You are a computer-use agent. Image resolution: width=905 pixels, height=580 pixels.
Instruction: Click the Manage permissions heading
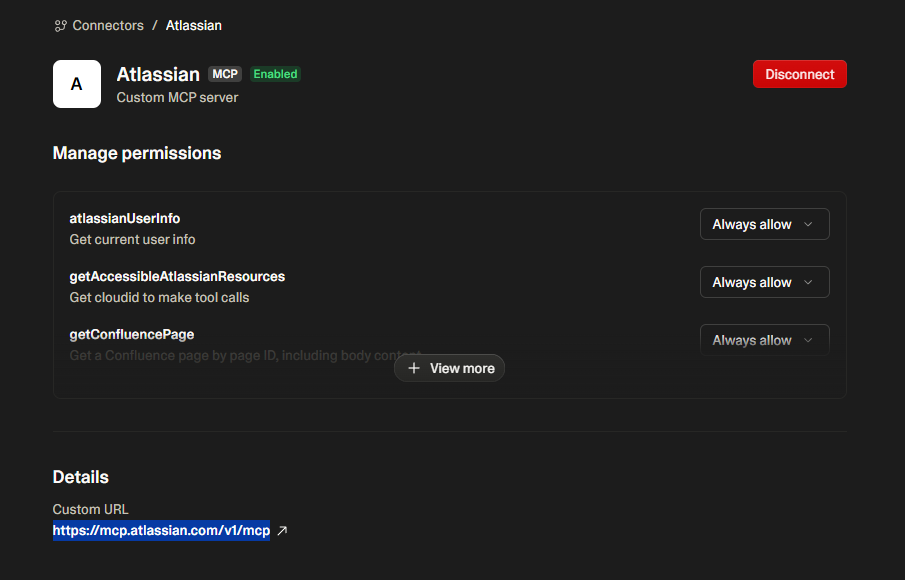pos(137,153)
